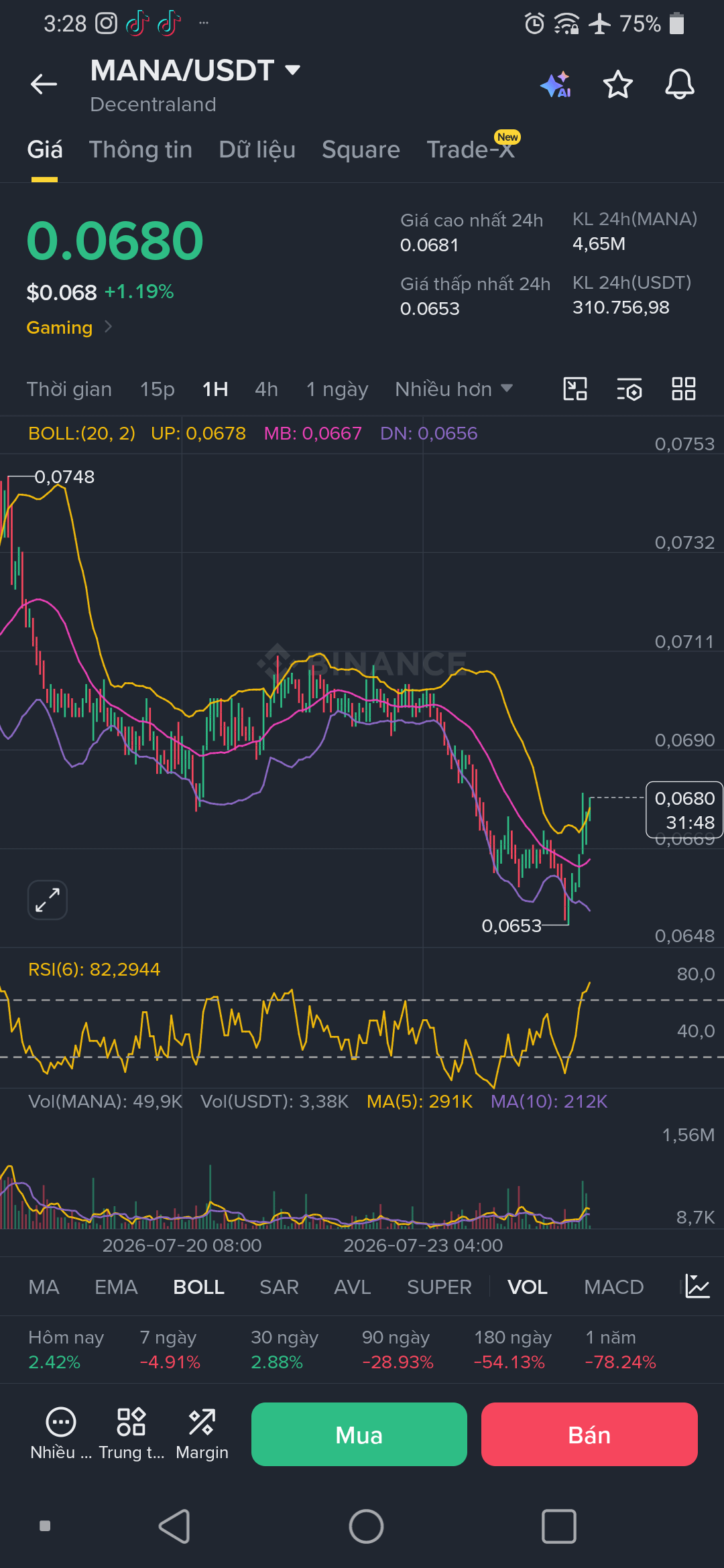This screenshot has height=1568, width=724.
Task: Add MANA/USDT to favorites star
Action: pos(617,84)
